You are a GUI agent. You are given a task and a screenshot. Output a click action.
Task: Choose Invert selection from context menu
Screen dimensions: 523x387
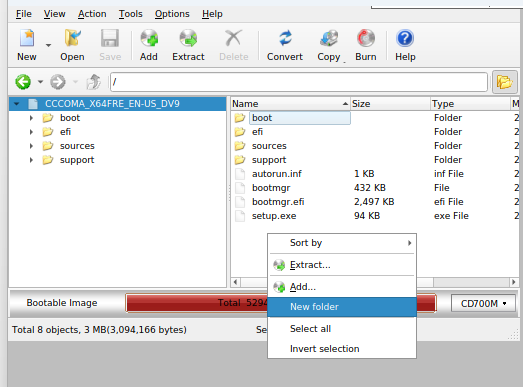(342, 349)
